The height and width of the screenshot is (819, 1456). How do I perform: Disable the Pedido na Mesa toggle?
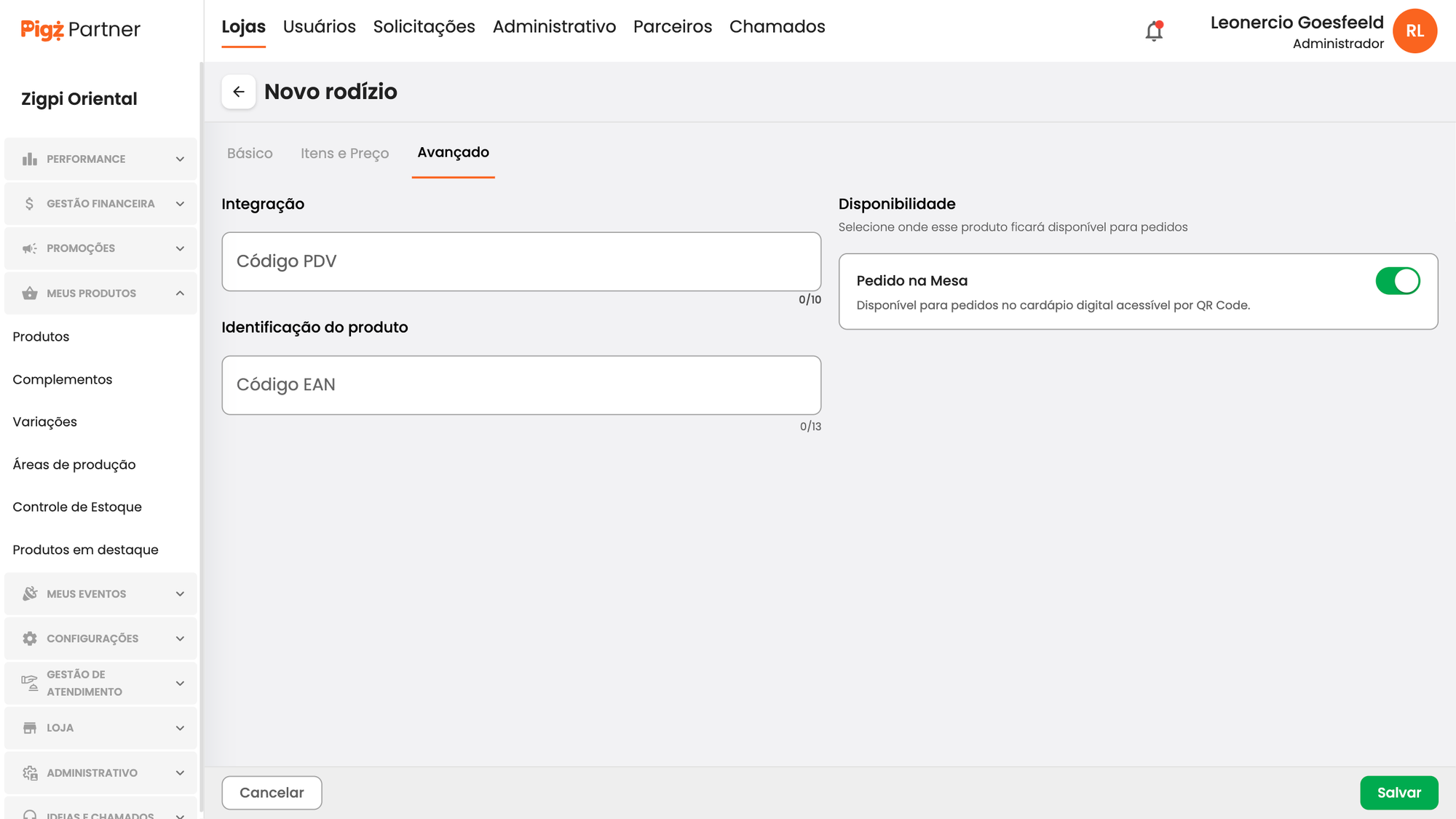coord(1397,281)
